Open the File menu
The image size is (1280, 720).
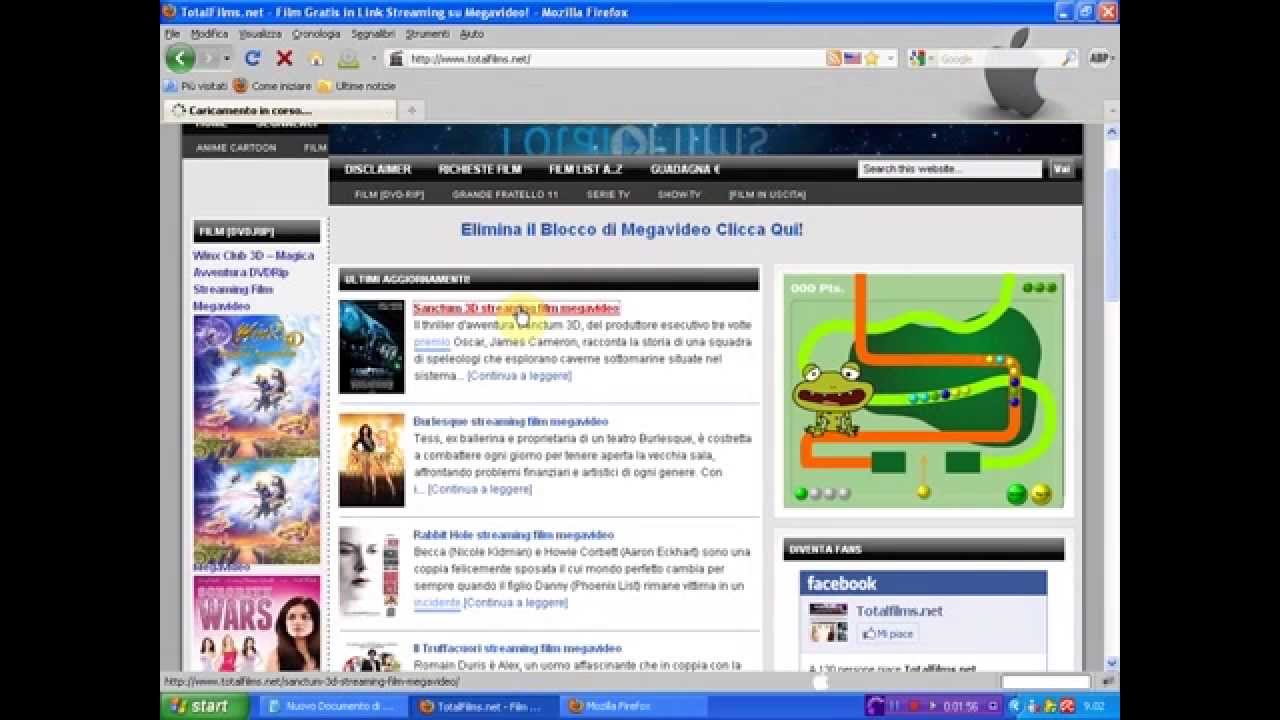point(172,33)
